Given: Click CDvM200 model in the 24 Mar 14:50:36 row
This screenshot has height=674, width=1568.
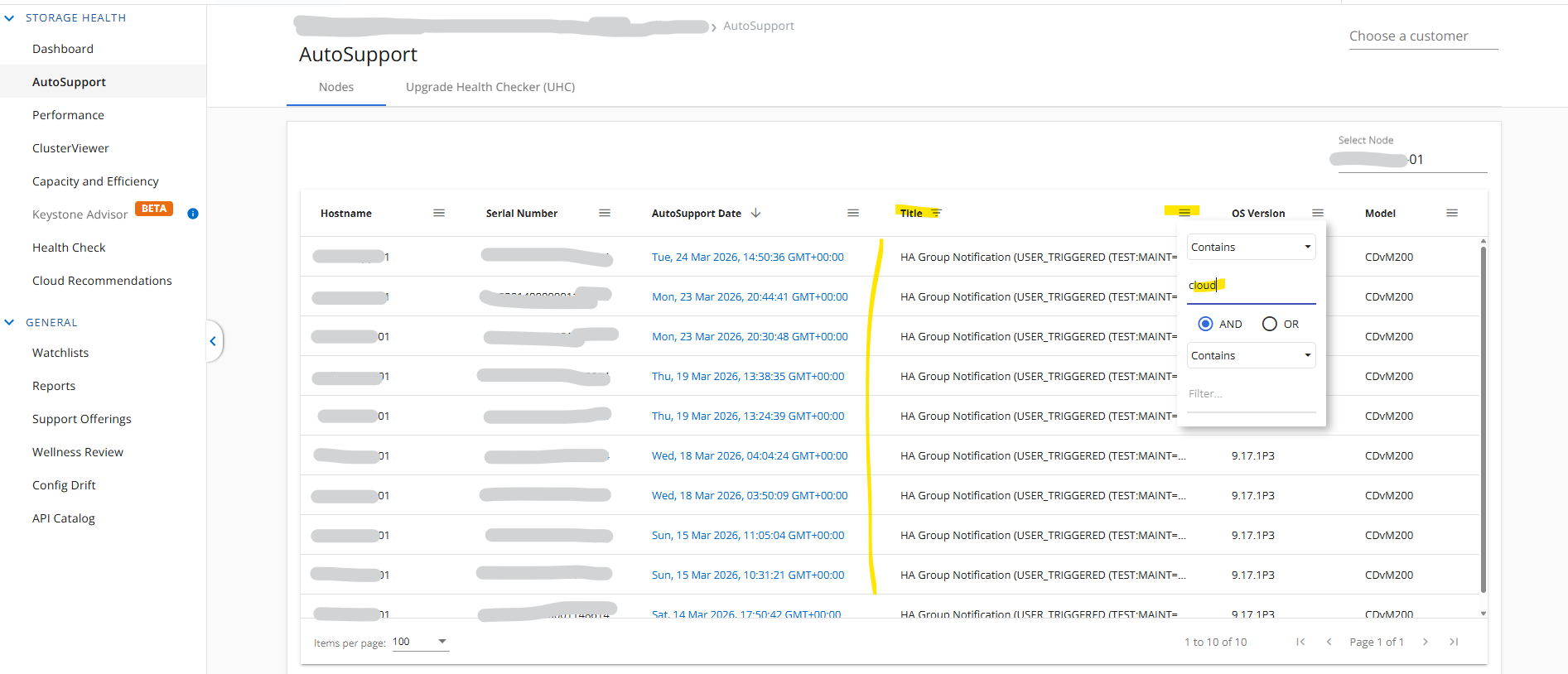Looking at the screenshot, I should tap(1389, 257).
